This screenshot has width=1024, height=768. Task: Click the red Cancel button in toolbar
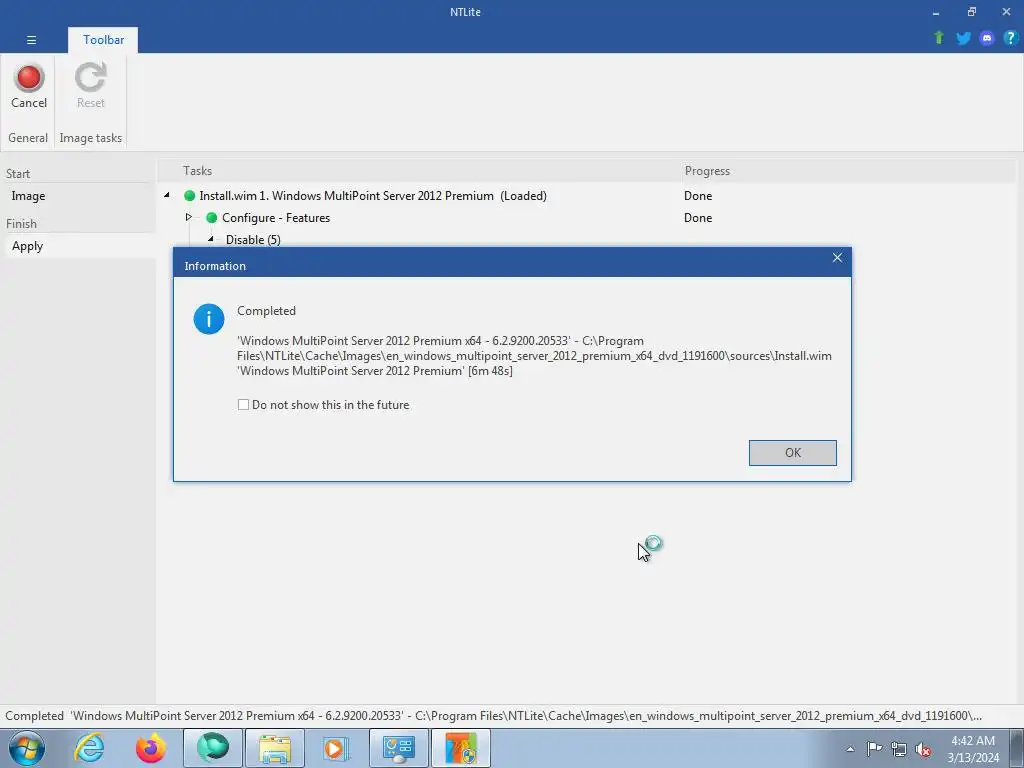tap(29, 86)
